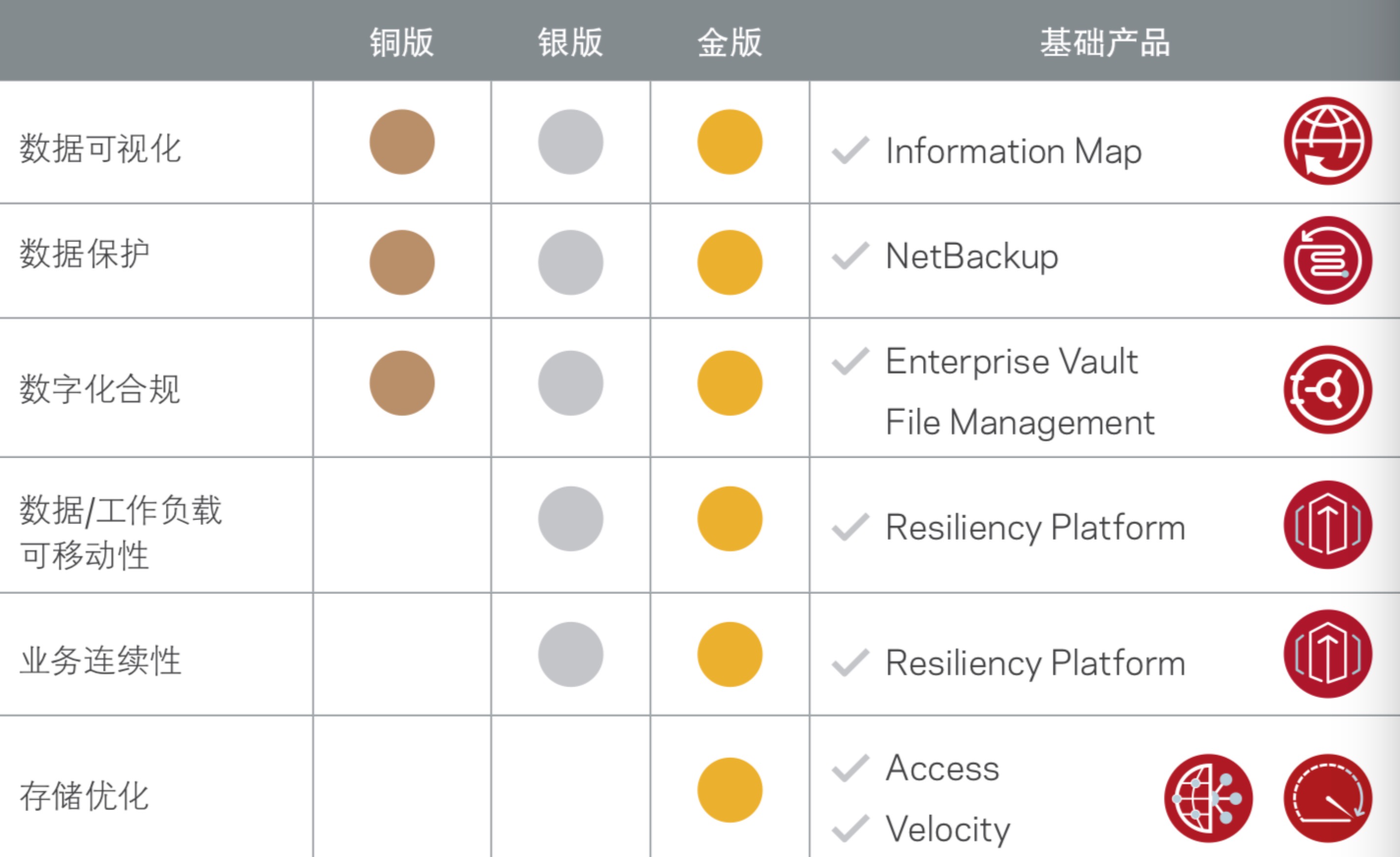Click bronze dot in 数据可视化 row

tap(402, 142)
